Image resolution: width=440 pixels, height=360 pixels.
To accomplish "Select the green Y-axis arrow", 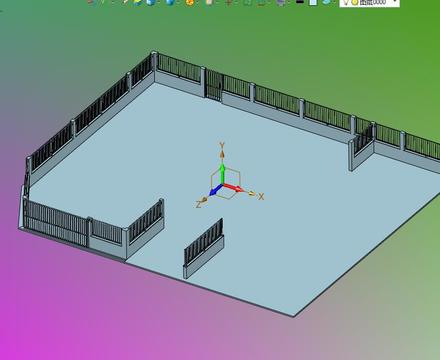I will tap(222, 174).
